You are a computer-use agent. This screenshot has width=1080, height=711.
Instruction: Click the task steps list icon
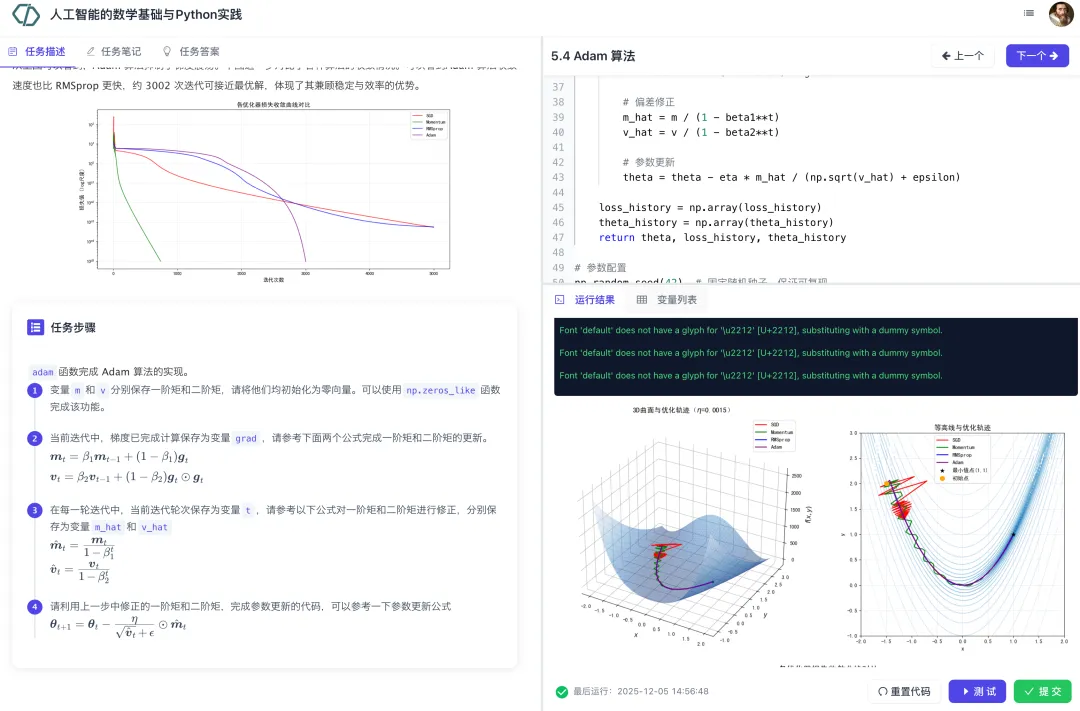(x=35, y=327)
